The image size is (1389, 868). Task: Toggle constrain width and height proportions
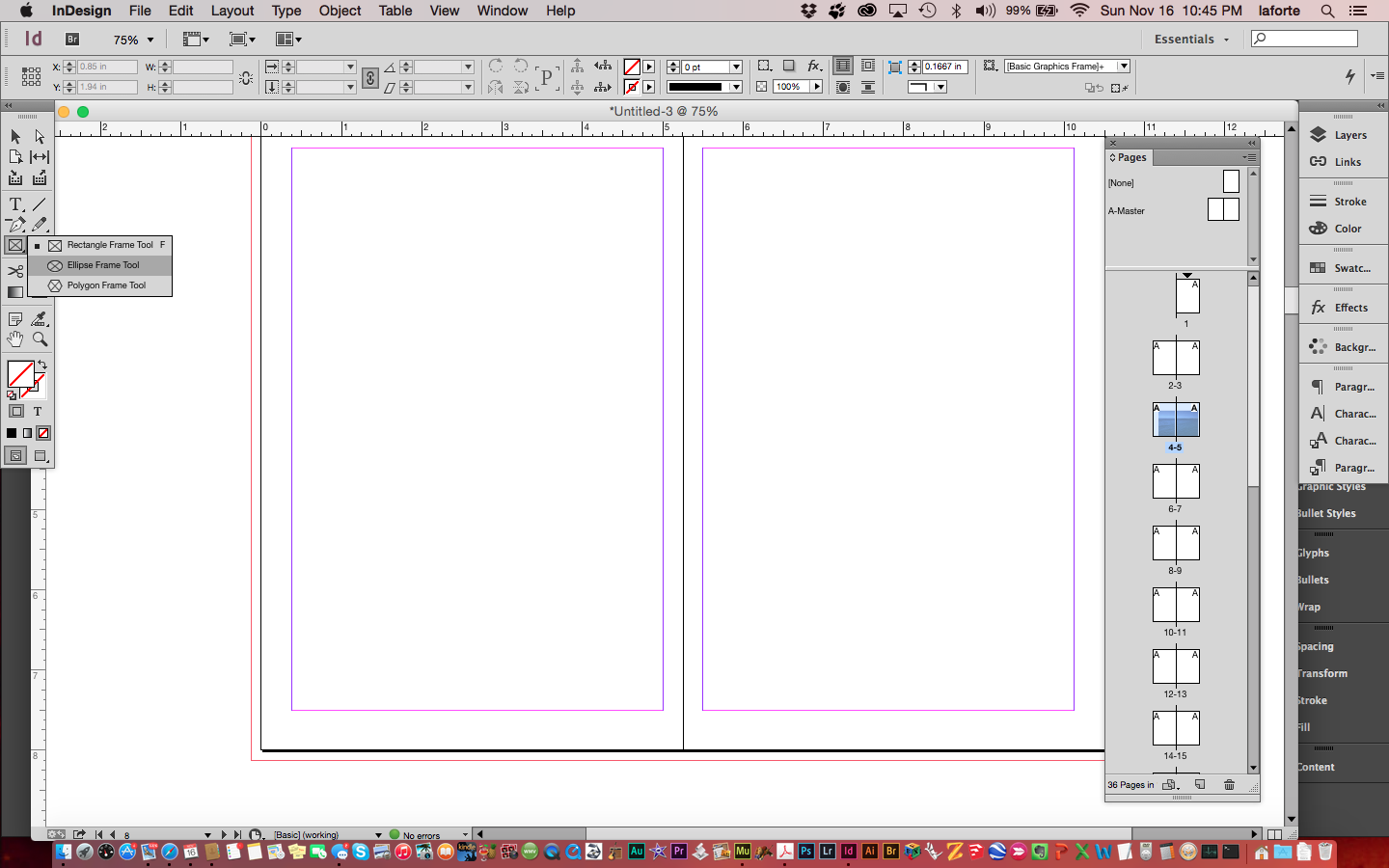tap(246, 77)
